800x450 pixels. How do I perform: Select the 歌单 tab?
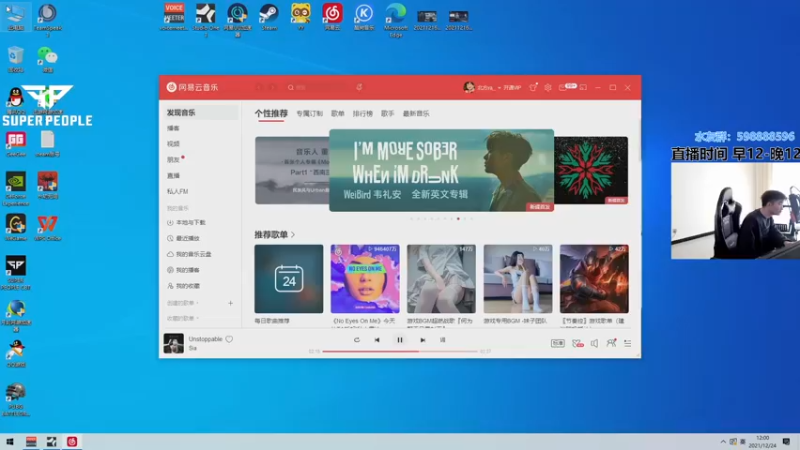pyautogui.click(x=338, y=113)
